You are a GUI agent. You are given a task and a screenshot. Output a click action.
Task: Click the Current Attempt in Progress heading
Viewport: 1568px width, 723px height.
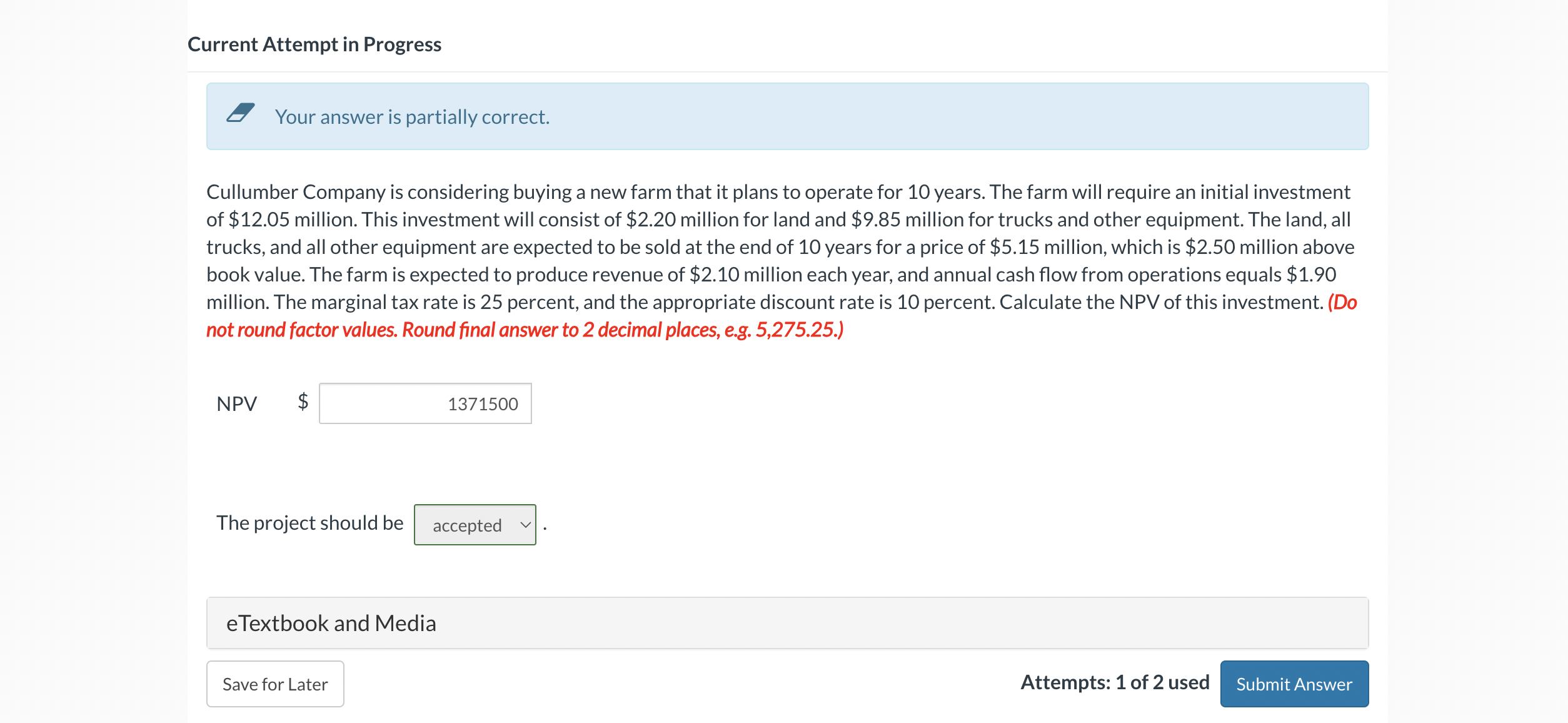[314, 44]
